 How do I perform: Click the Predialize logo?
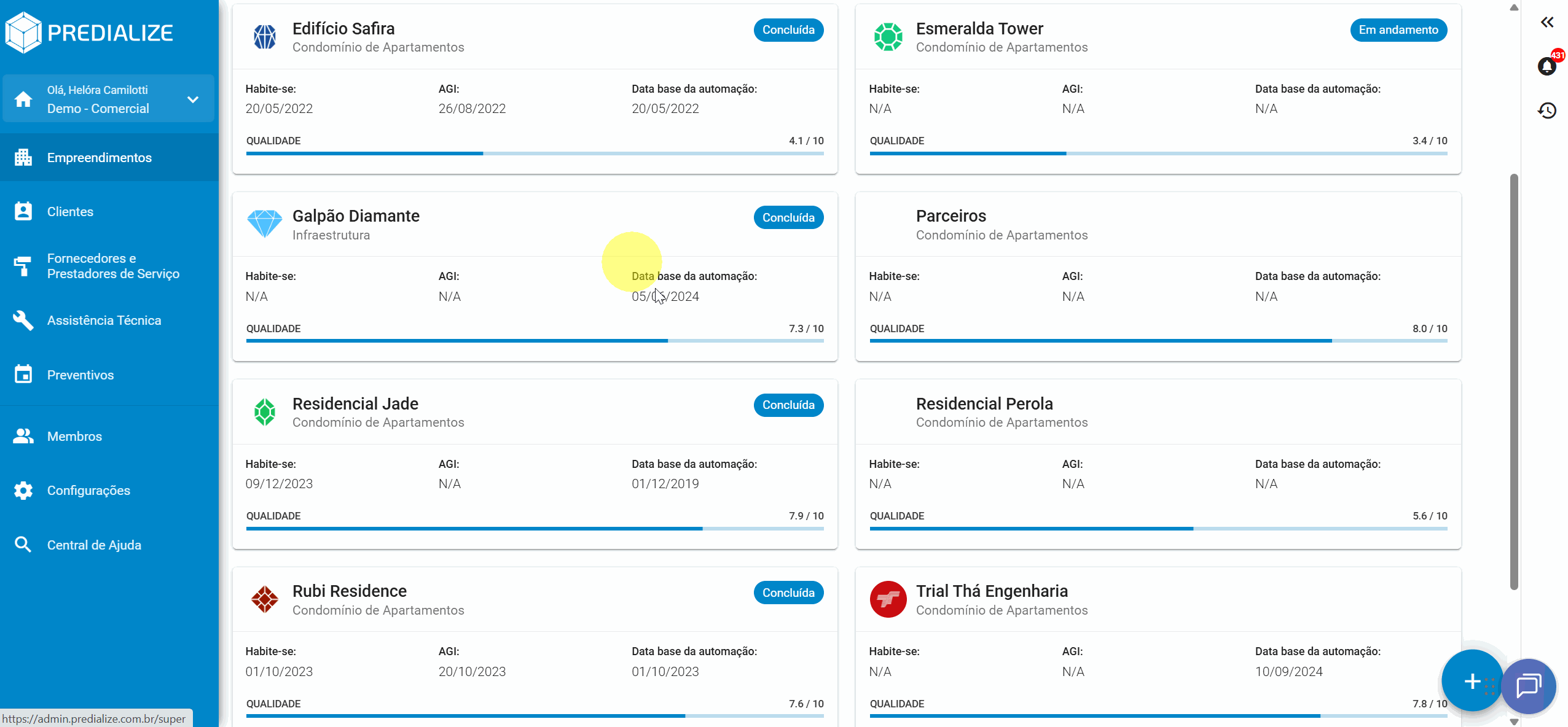click(90, 33)
